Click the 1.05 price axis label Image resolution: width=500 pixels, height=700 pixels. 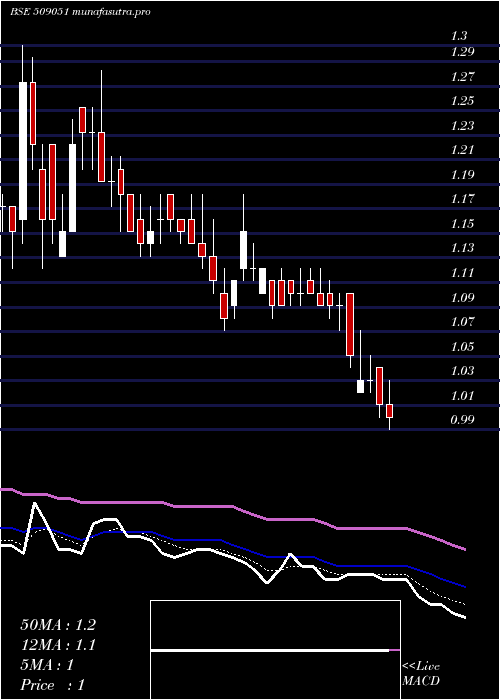[462, 346]
